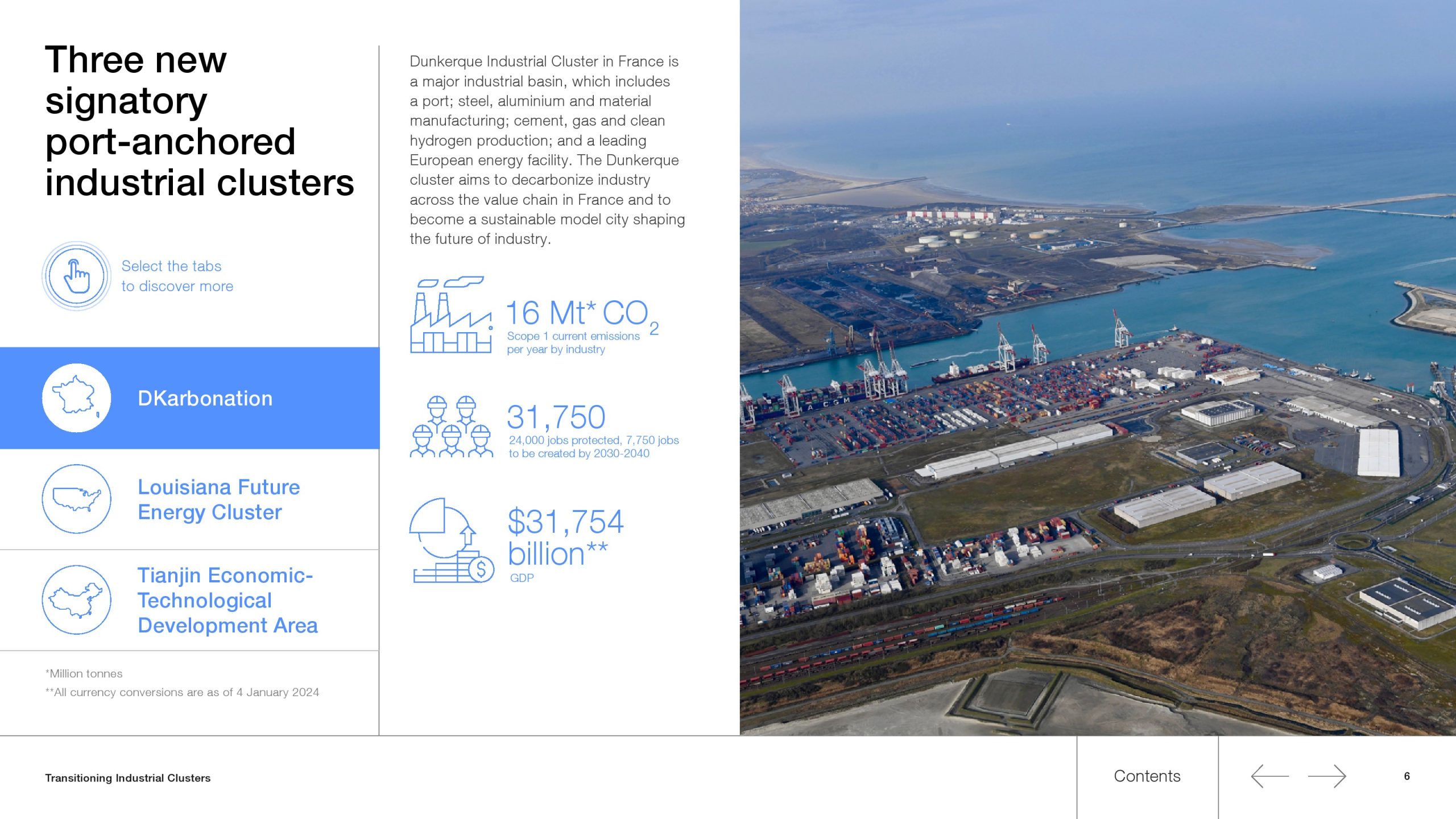
Task: Click the Select the tabs hint text
Action: 177,276
